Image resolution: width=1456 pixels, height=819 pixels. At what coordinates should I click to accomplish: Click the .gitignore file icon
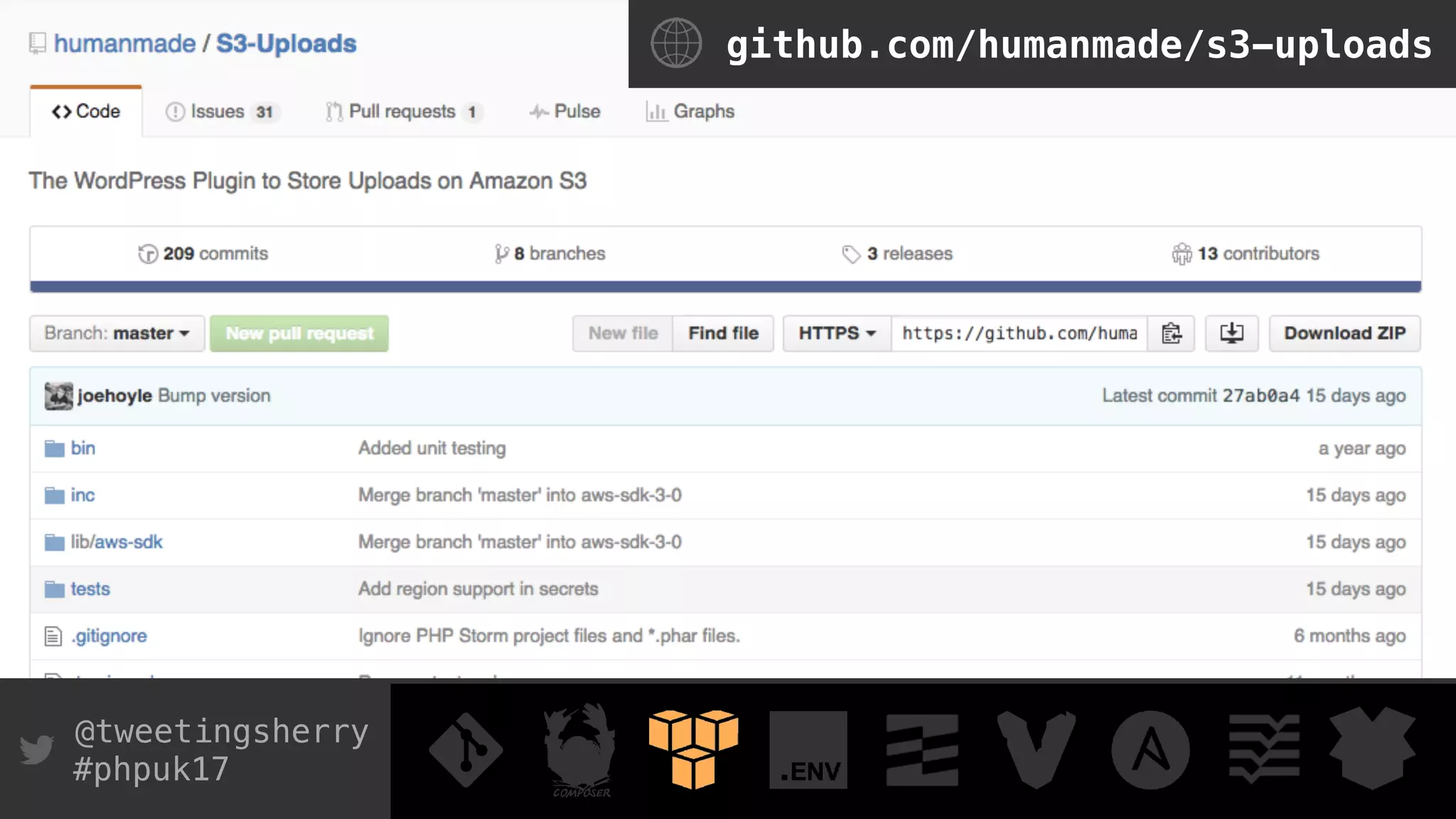point(53,636)
